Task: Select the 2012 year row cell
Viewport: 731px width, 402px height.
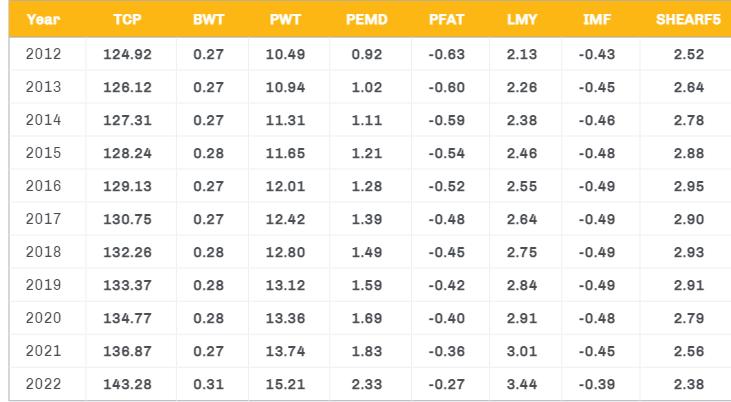Action: click(42, 54)
